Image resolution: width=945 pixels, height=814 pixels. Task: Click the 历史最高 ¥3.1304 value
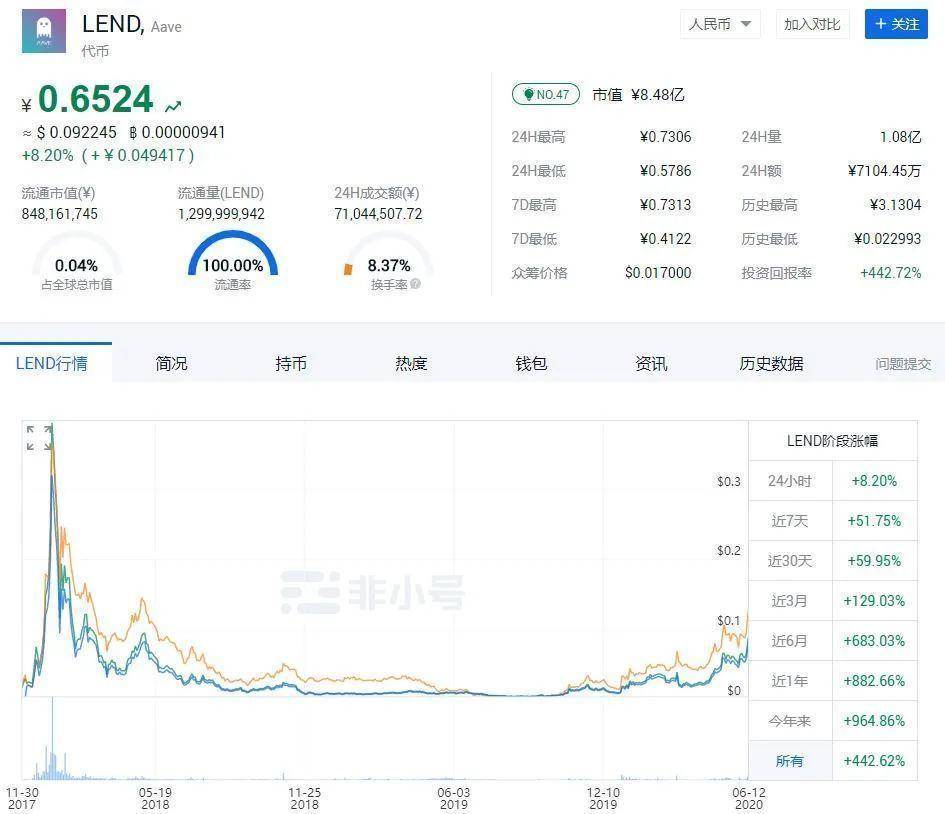(x=896, y=205)
